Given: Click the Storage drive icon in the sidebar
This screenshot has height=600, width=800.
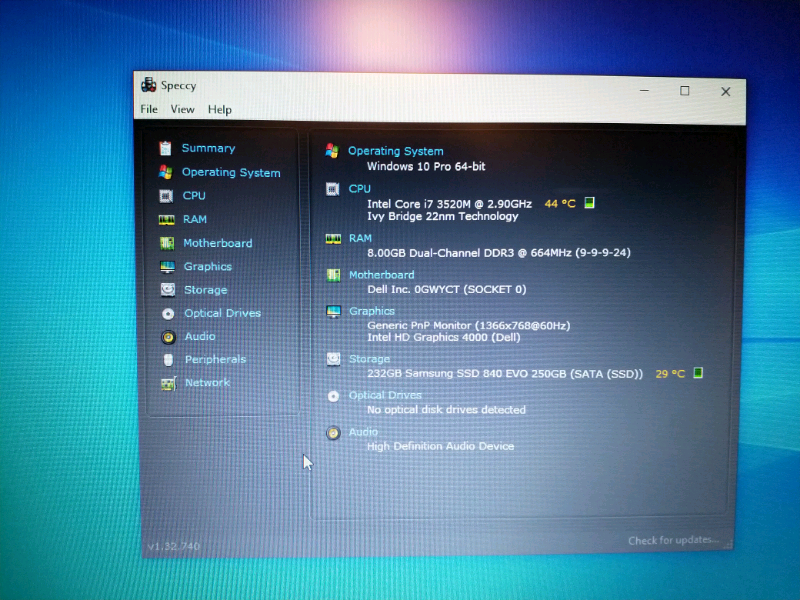Looking at the screenshot, I should point(168,290).
